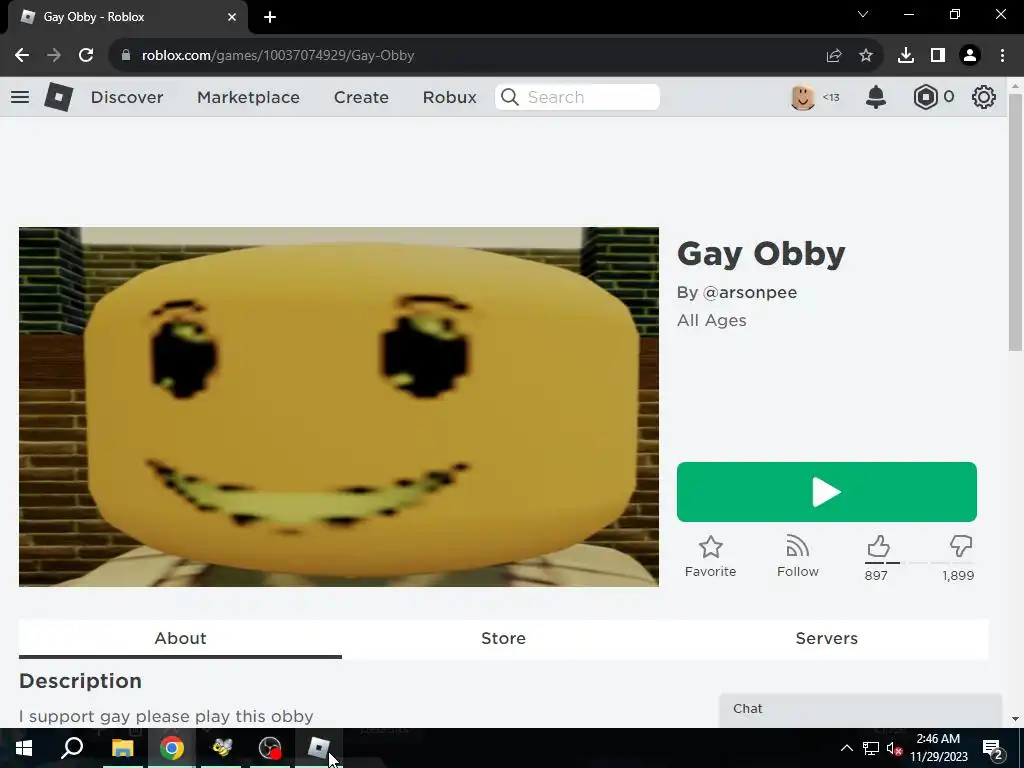Switch to the Store tab
Image resolution: width=1024 pixels, height=768 pixels.
[x=504, y=638]
